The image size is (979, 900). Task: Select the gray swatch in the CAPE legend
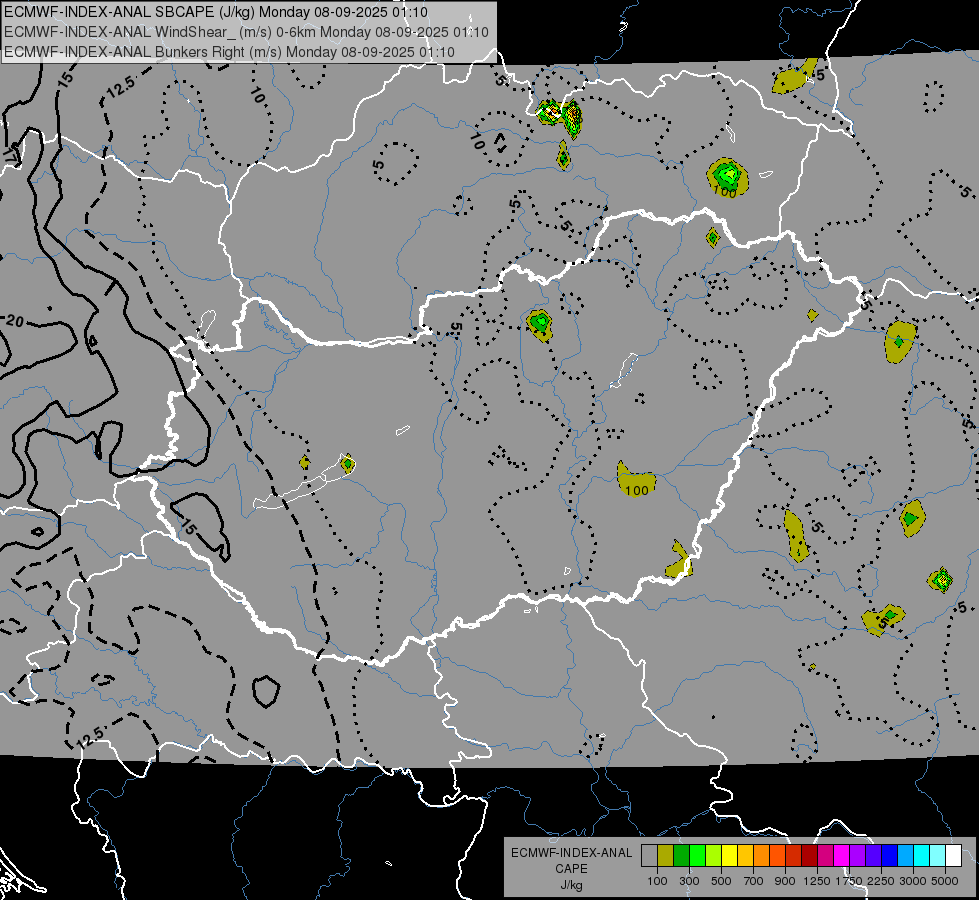pyautogui.click(x=649, y=855)
